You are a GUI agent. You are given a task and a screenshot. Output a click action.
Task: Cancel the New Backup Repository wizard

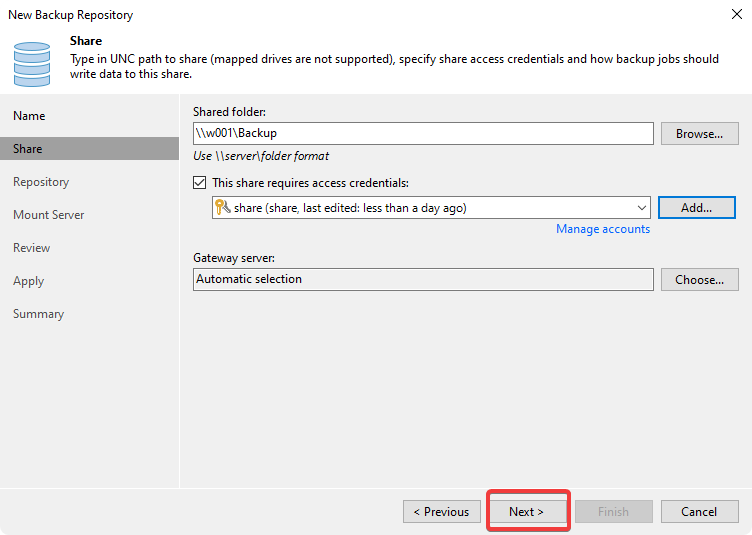pos(699,512)
